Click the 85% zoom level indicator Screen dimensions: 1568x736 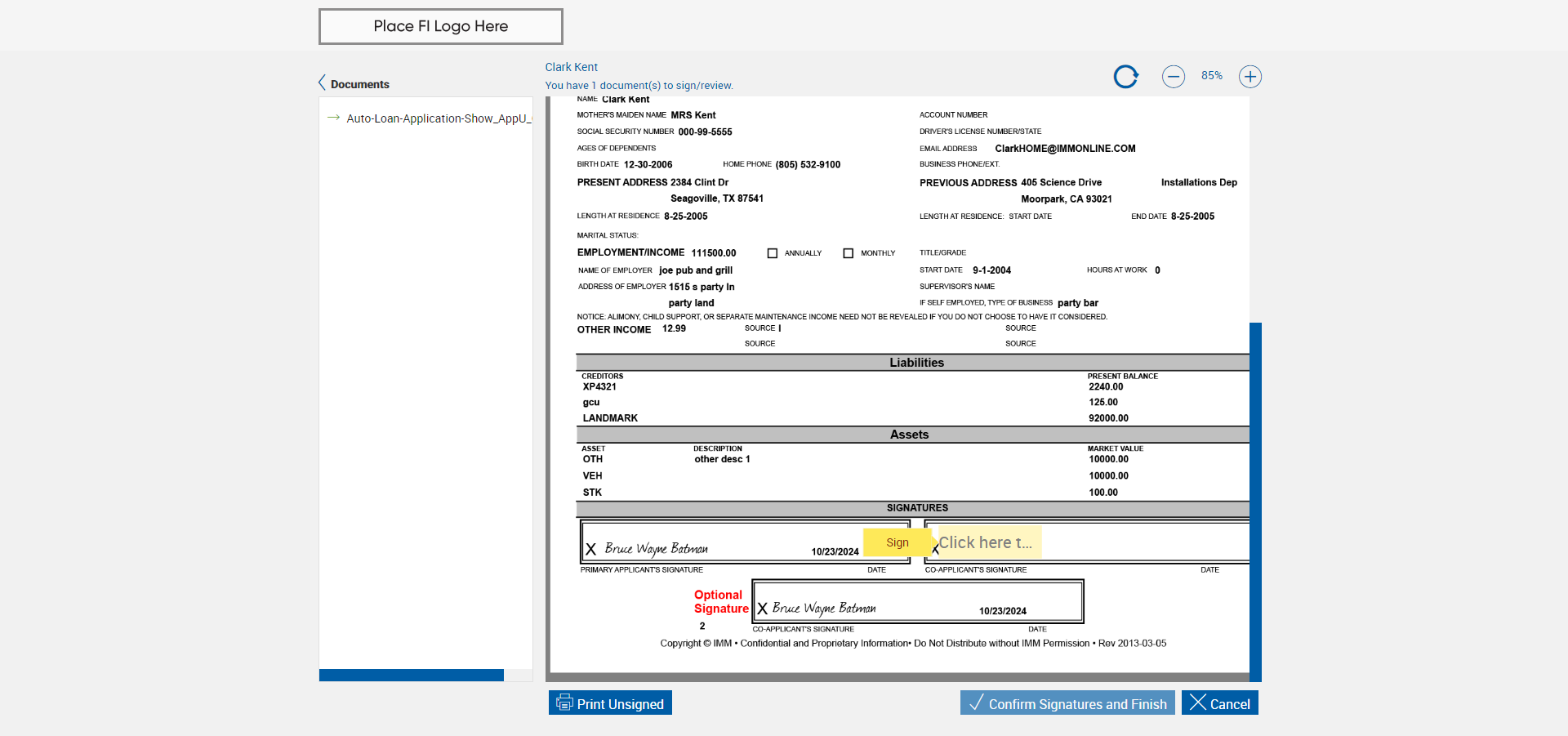point(1212,76)
